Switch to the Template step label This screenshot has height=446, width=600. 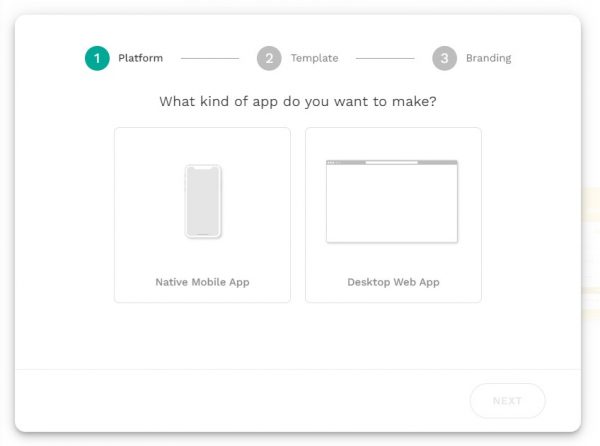pyautogui.click(x=314, y=58)
